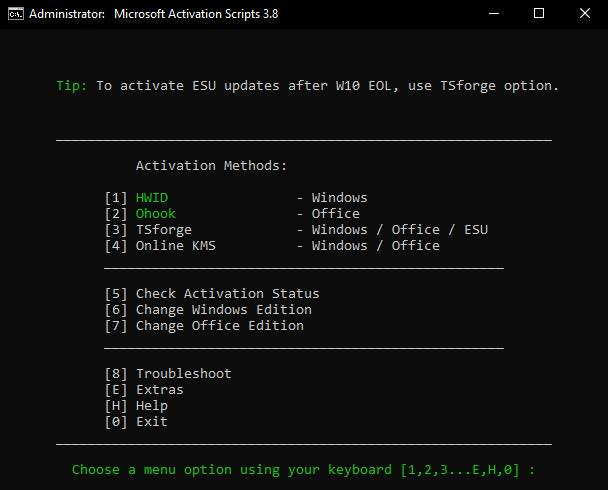Click the ESU updates tip text
The image size is (608, 490).
(x=326, y=86)
